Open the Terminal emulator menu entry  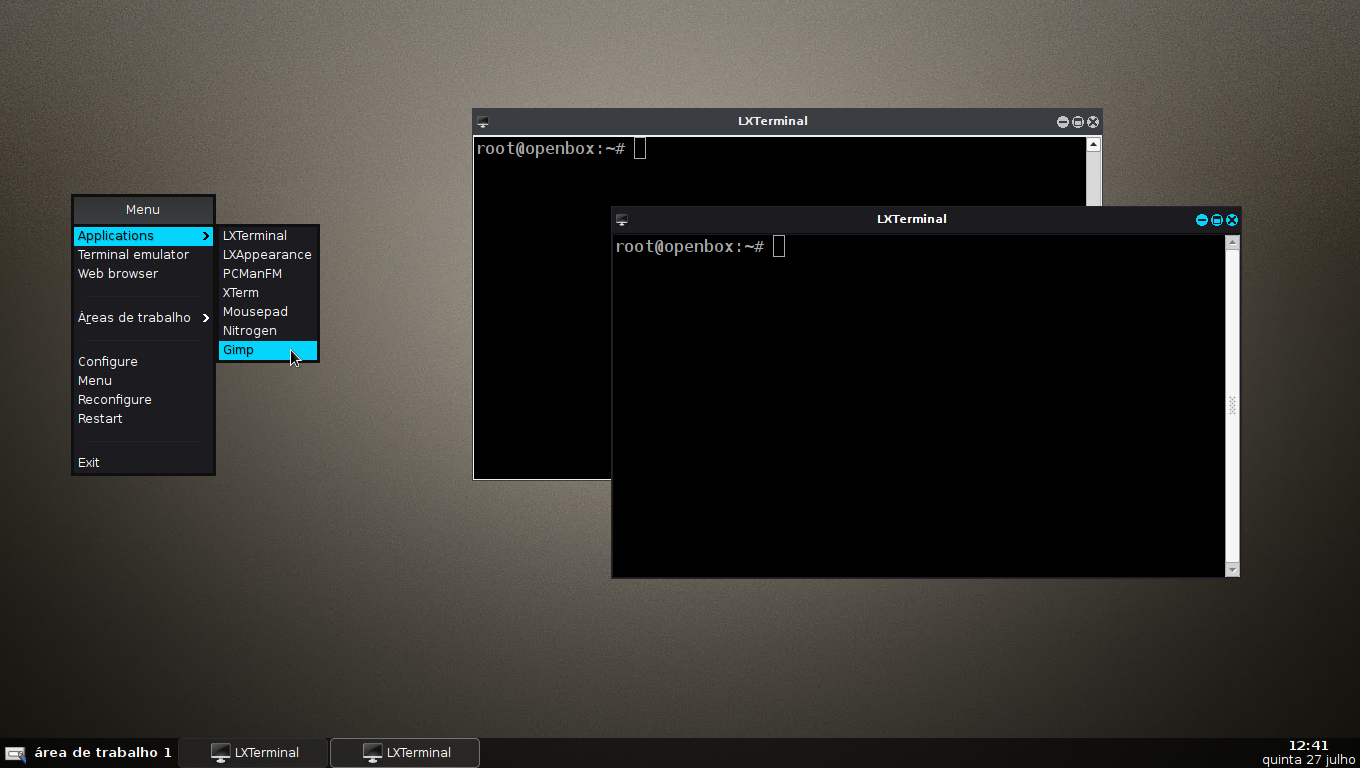[x=133, y=254]
